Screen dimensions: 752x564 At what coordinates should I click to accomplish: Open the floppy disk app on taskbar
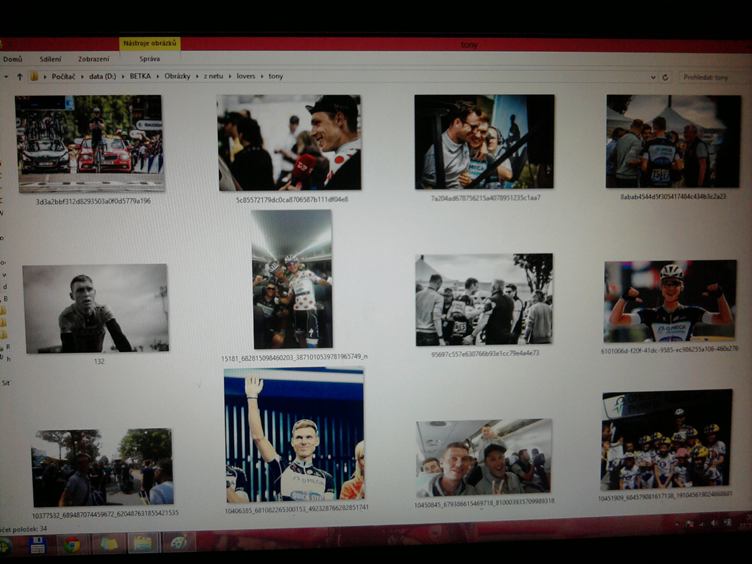coord(37,545)
